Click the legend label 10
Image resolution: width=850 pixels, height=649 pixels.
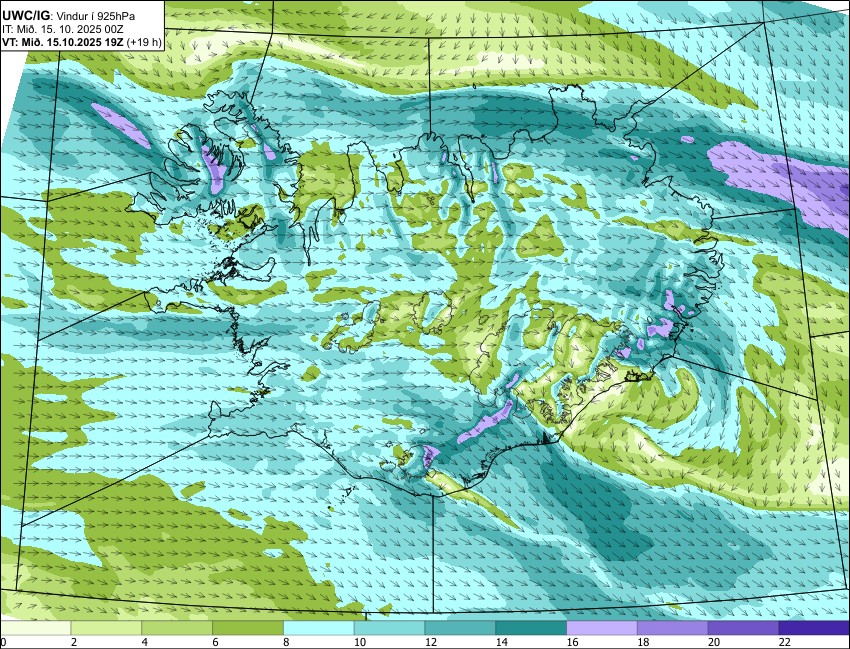click(x=359, y=642)
